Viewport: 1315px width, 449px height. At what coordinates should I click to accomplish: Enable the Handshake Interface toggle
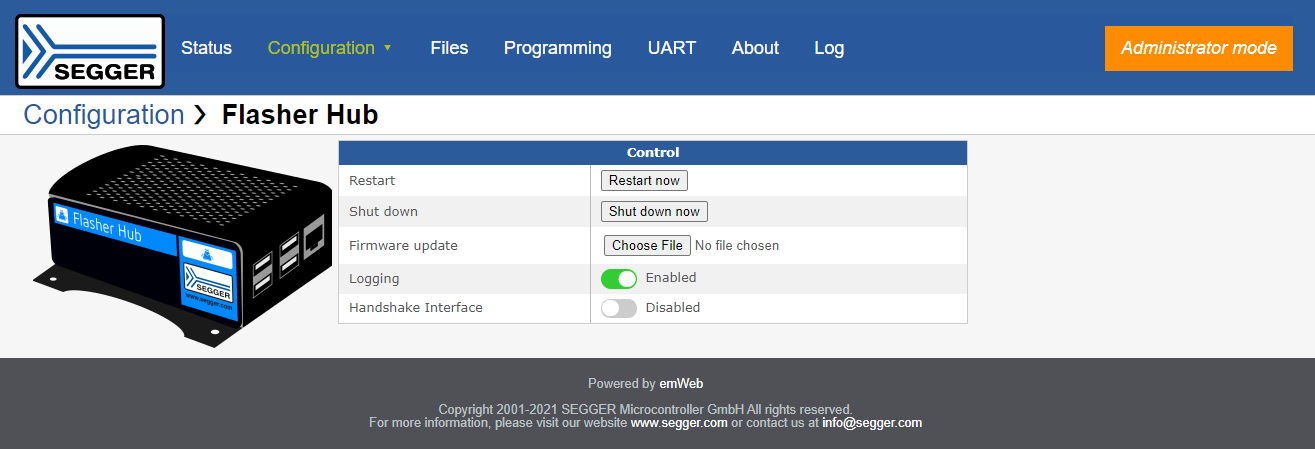618,309
